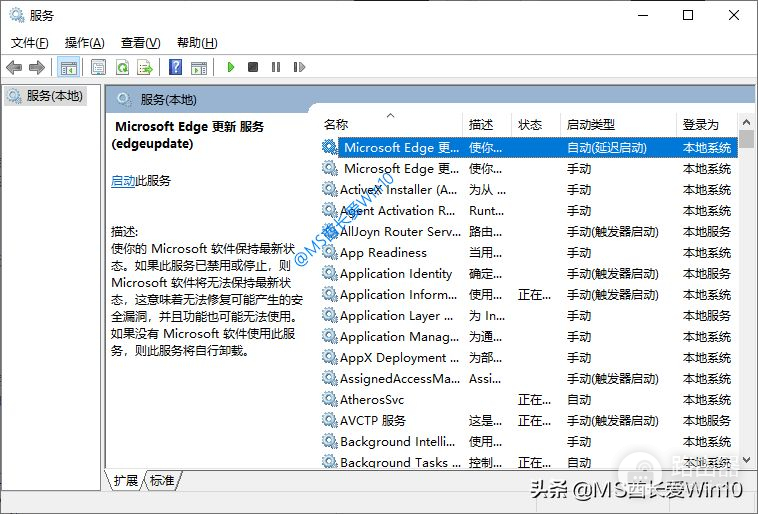Sort by the 状态 column header
The height and width of the screenshot is (514, 758).
[536, 125]
